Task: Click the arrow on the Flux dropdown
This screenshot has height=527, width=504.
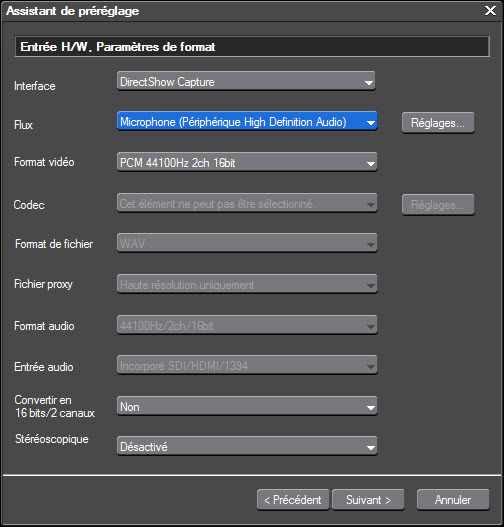Action: click(x=371, y=123)
